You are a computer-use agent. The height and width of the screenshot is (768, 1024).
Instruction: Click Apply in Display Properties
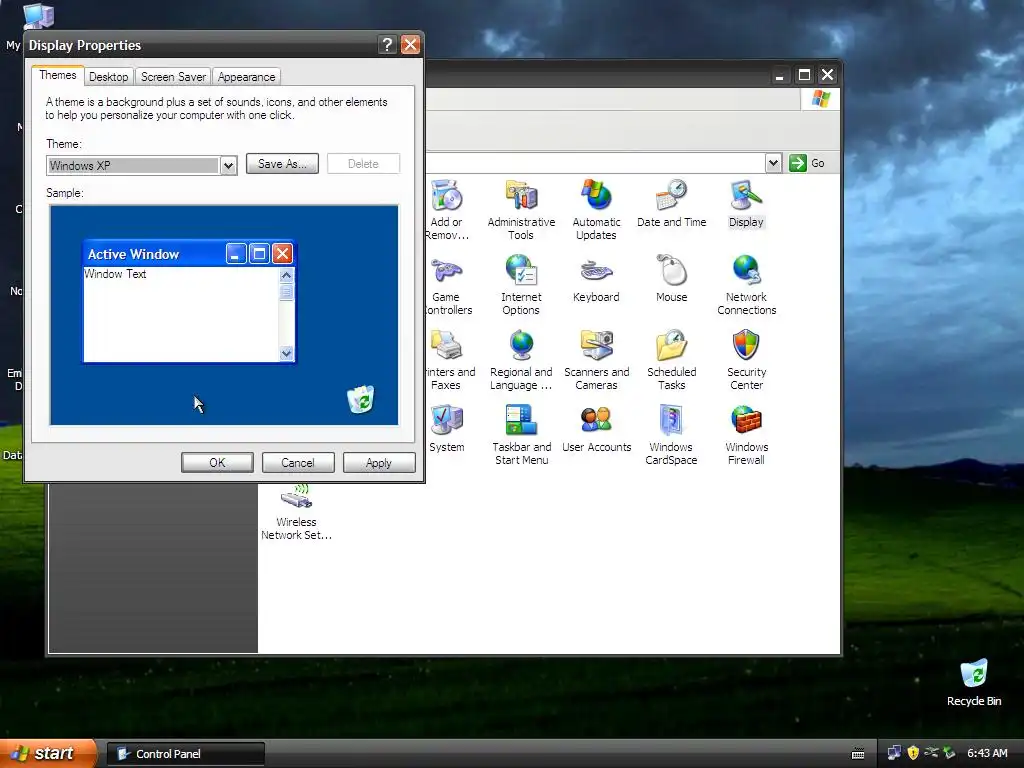click(x=379, y=462)
